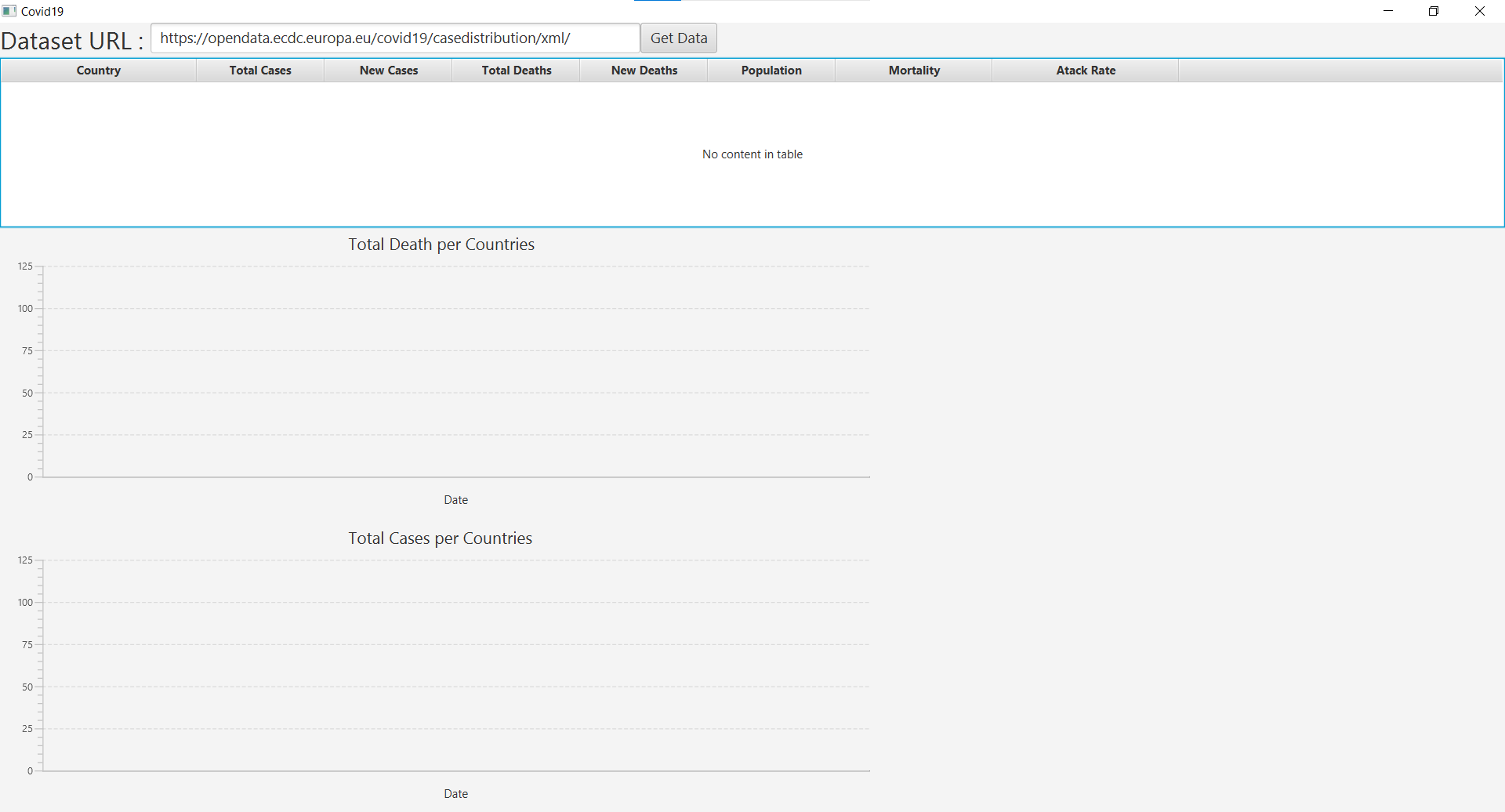Sort the table by Mortality column

tap(914, 70)
